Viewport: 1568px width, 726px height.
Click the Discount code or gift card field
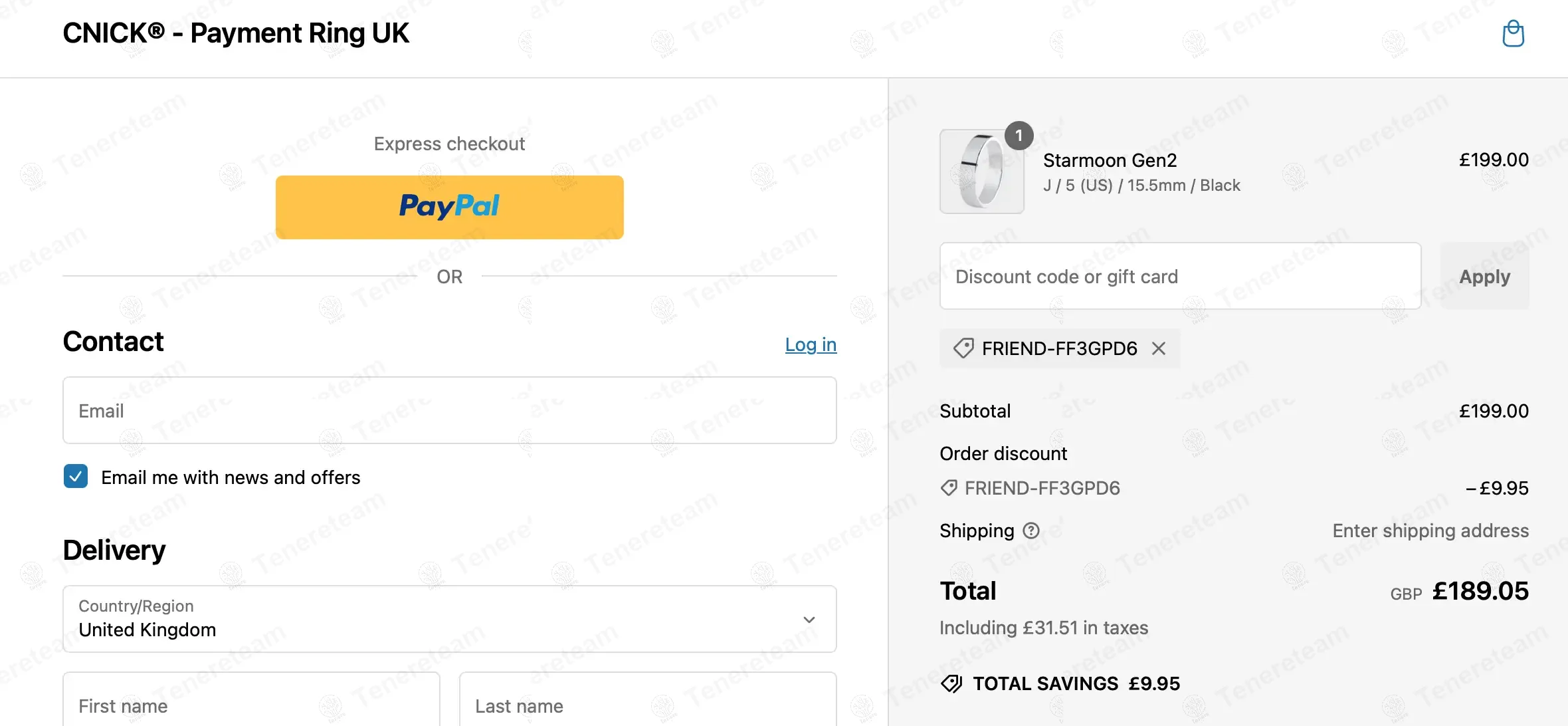tap(1180, 277)
